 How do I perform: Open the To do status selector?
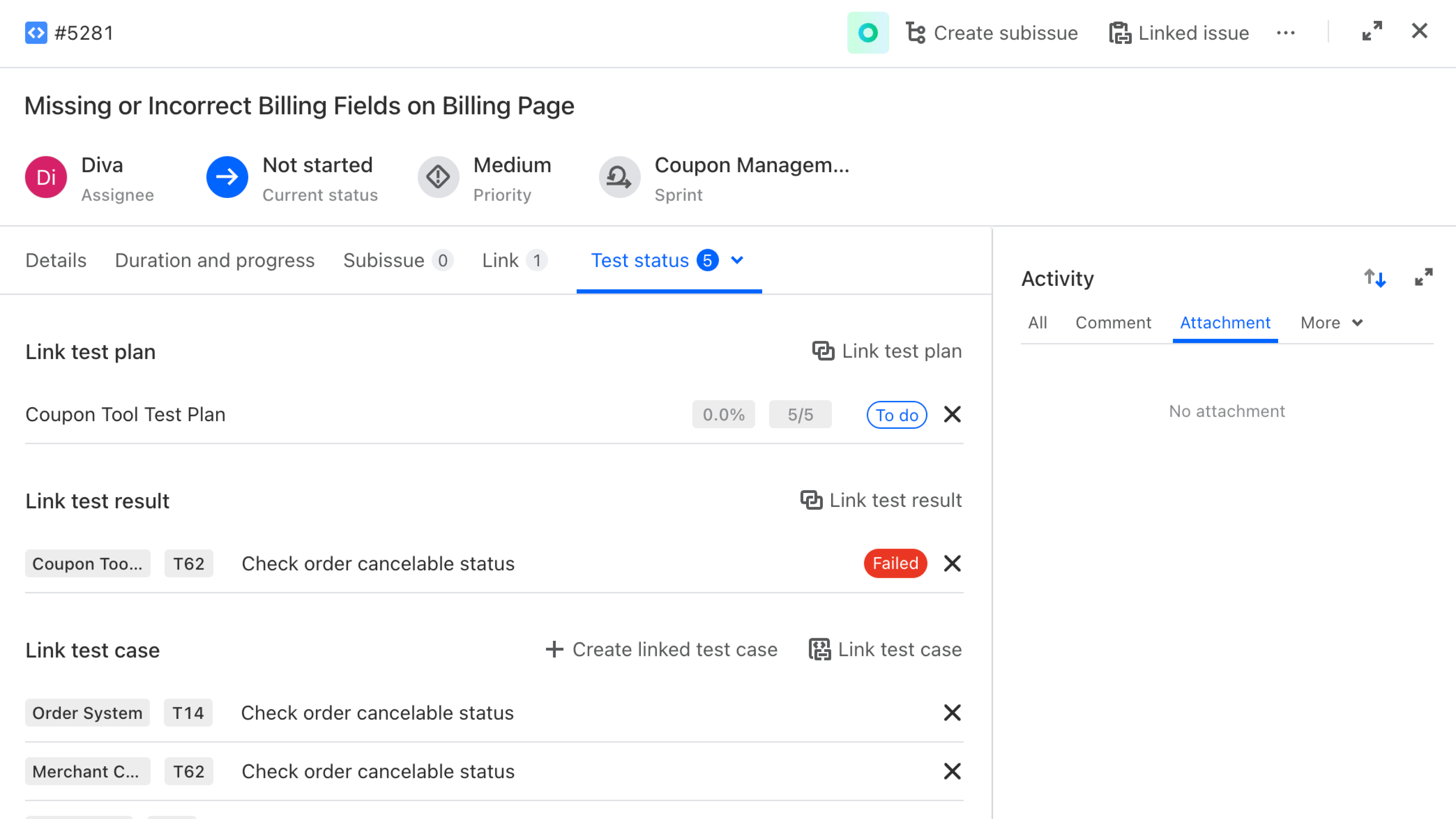coord(896,414)
